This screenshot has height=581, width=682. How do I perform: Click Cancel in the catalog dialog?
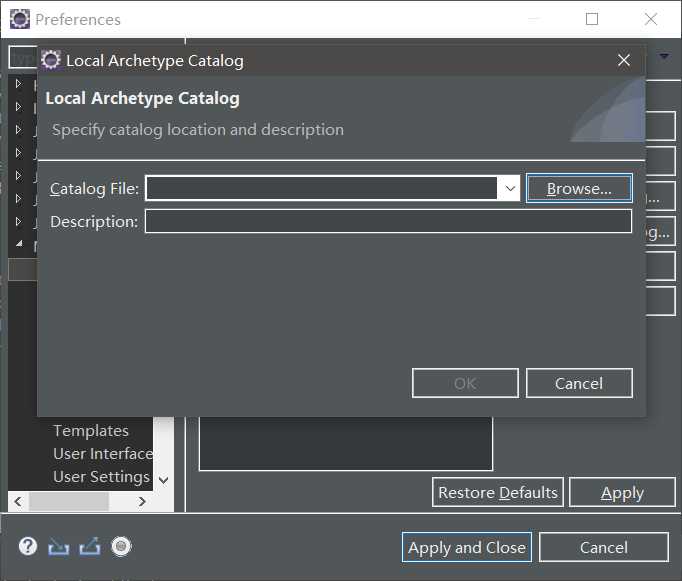tap(579, 383)
